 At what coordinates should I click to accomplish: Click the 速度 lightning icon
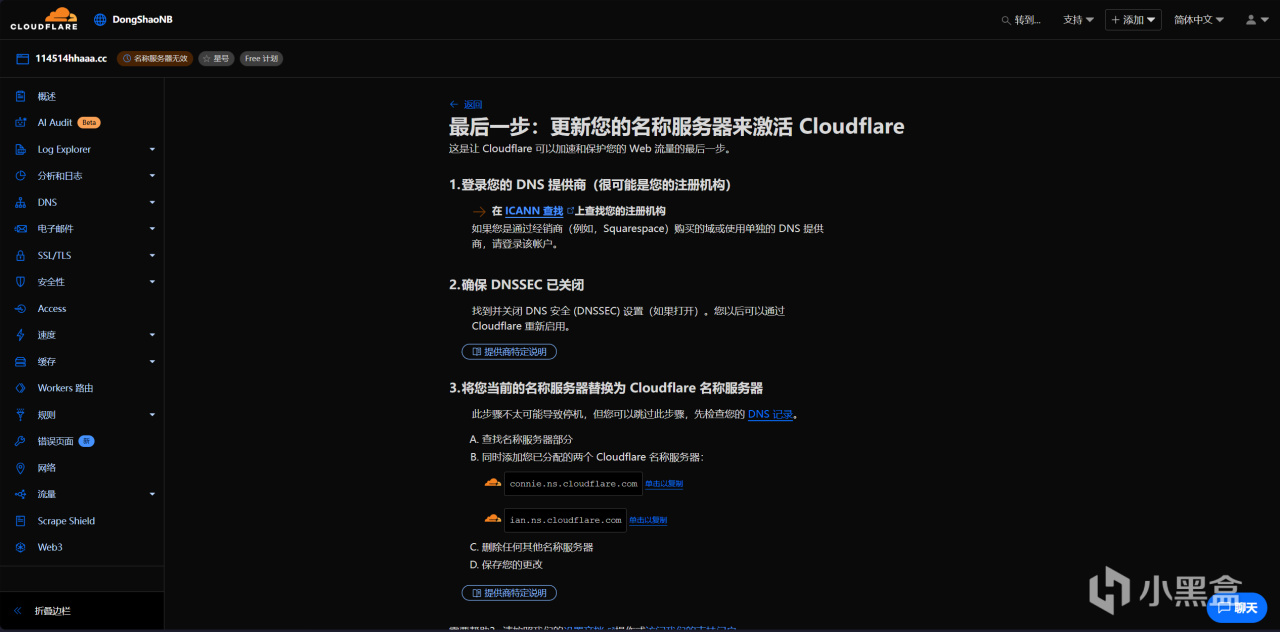click(21, 335)
